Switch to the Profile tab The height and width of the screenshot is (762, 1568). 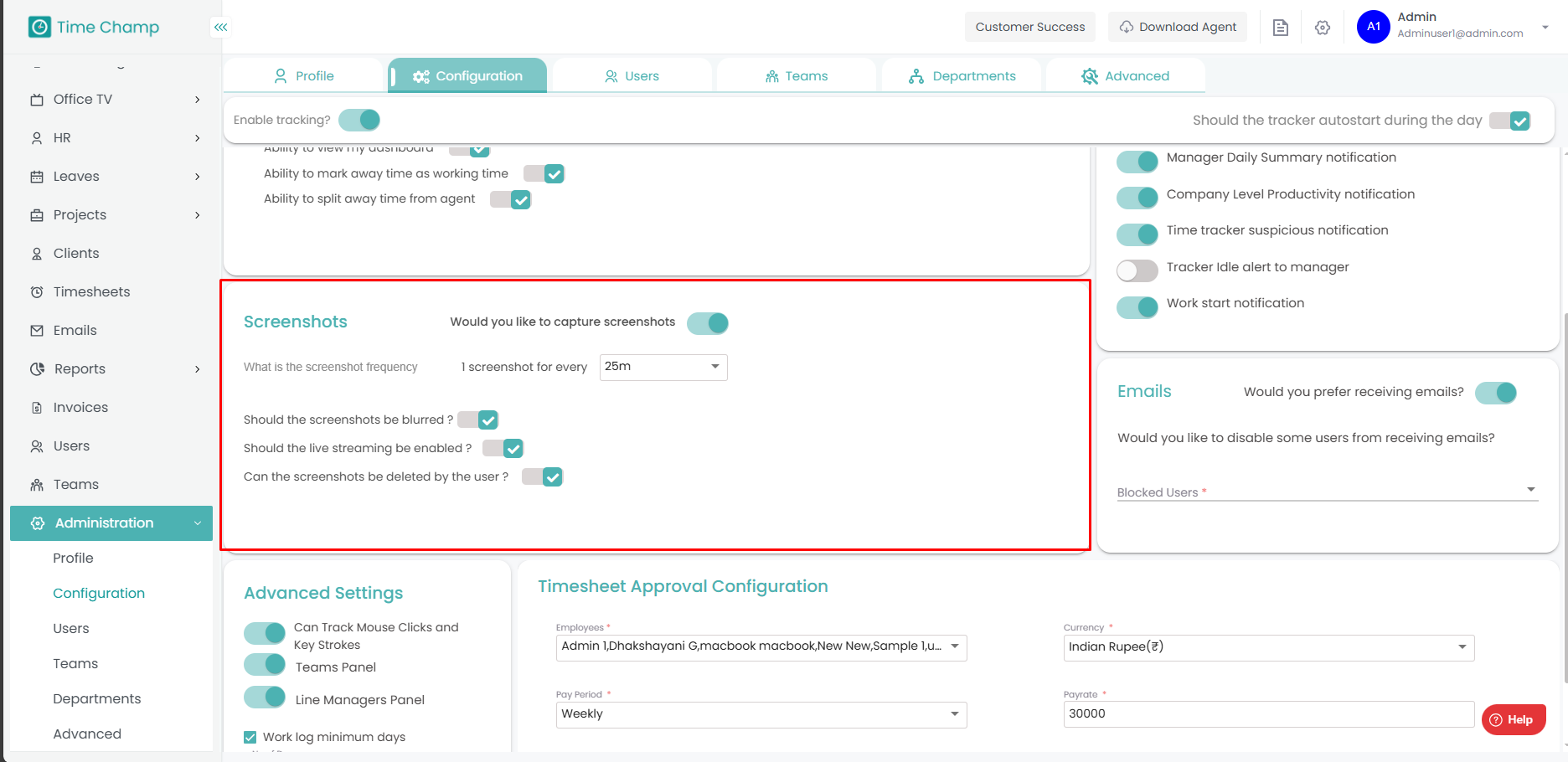[302, 75]
